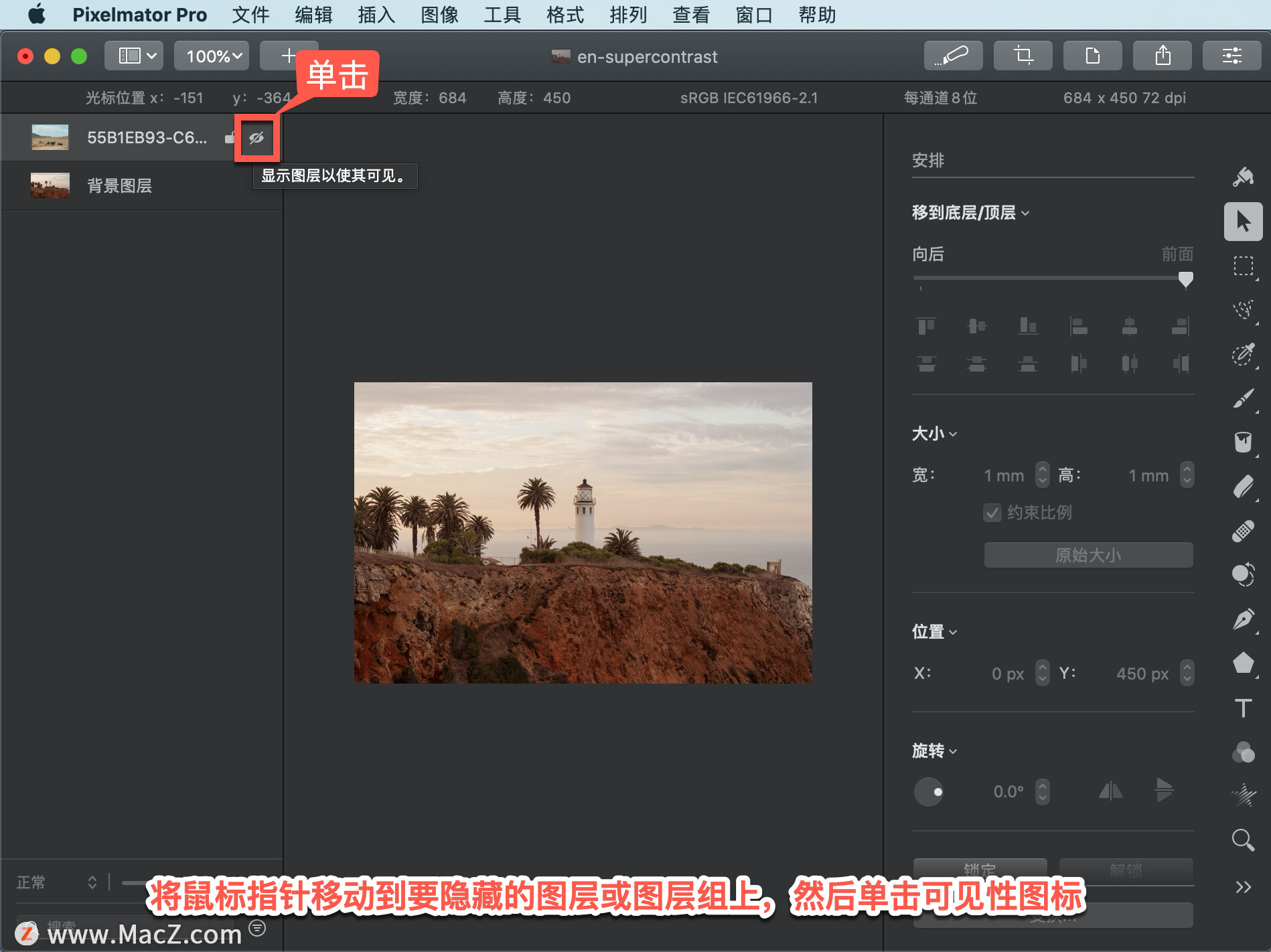Select the Paint brush tool

(x=1243, y=398)
